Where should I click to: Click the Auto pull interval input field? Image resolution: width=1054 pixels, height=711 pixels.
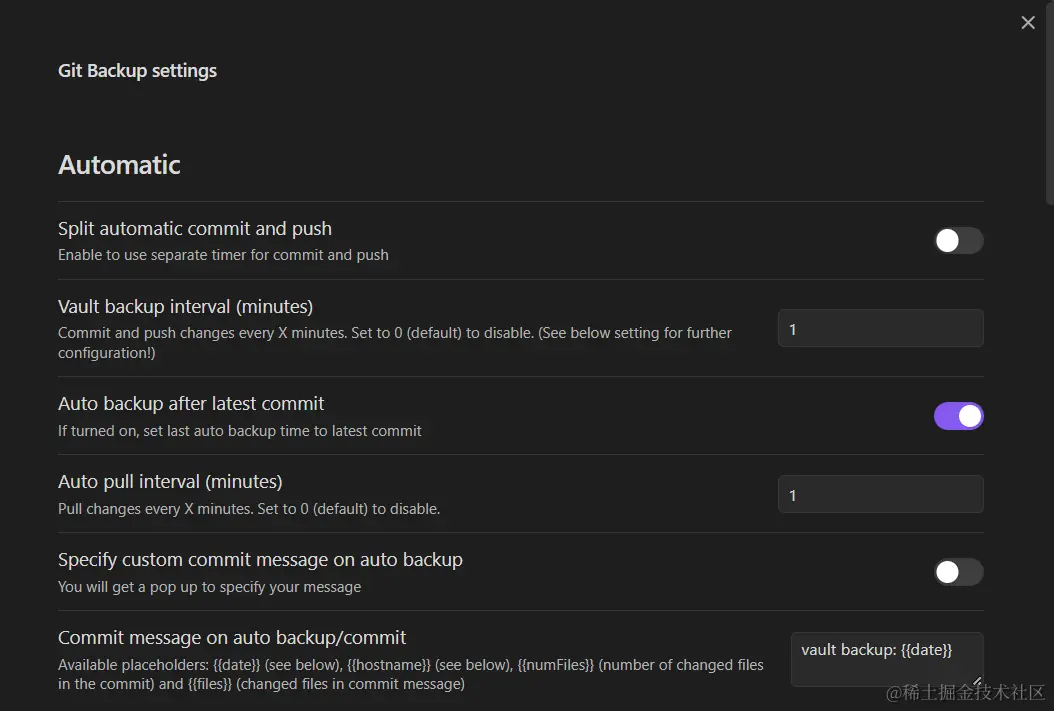click(879, 493)
